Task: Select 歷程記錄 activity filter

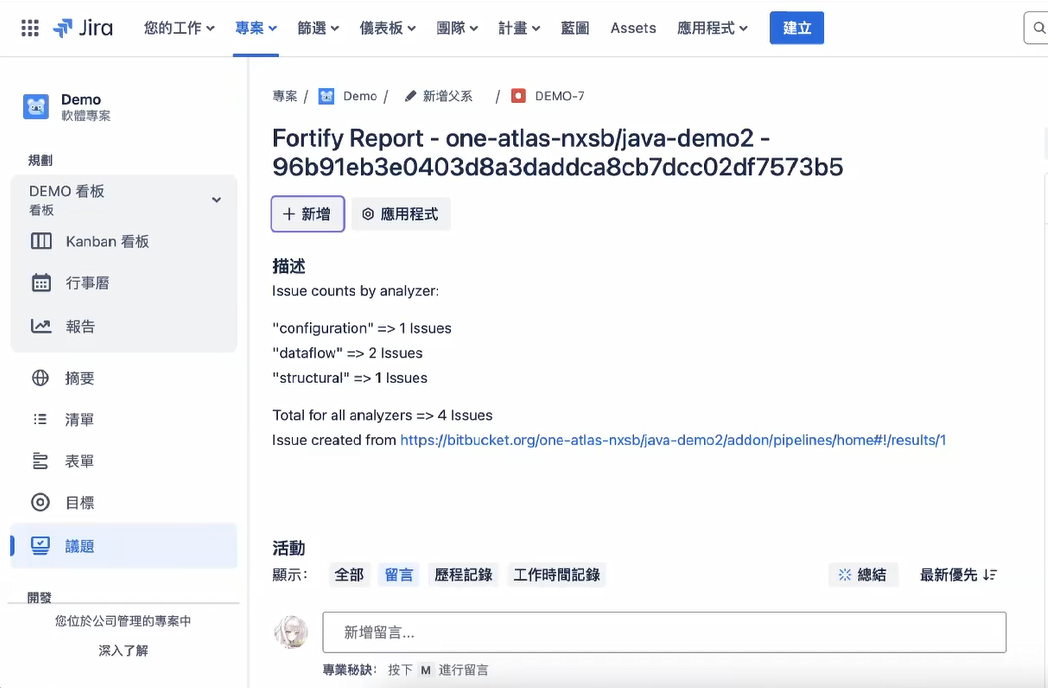Action: [463, 575]
